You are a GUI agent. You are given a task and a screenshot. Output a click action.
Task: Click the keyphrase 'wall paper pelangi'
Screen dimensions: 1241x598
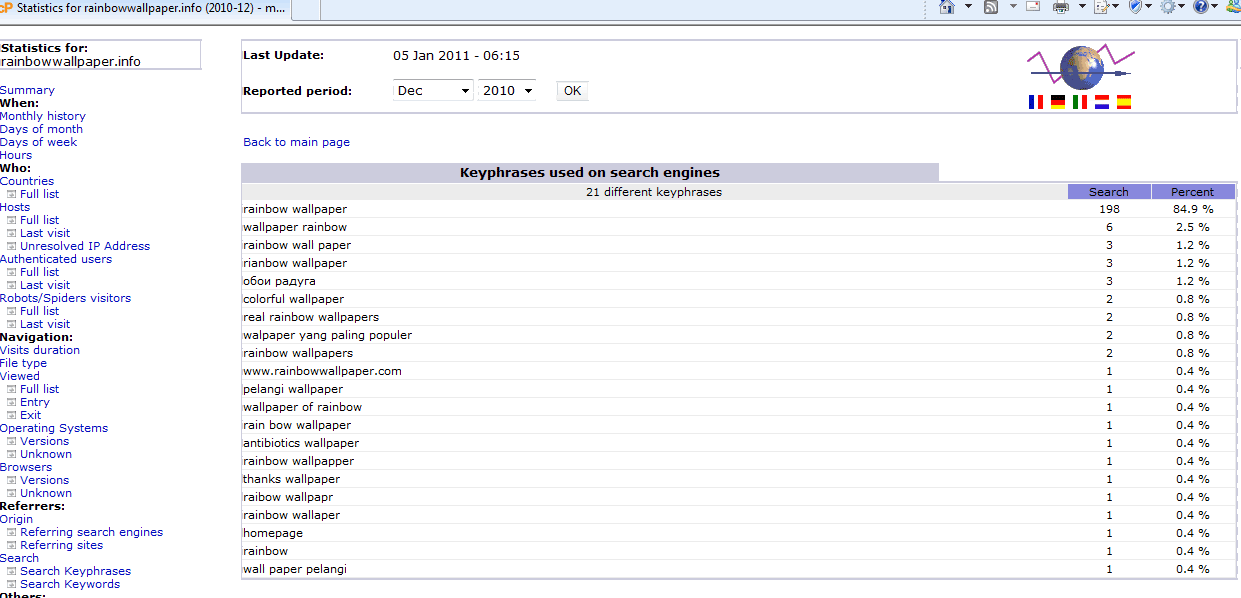click(x=295, y=569)
